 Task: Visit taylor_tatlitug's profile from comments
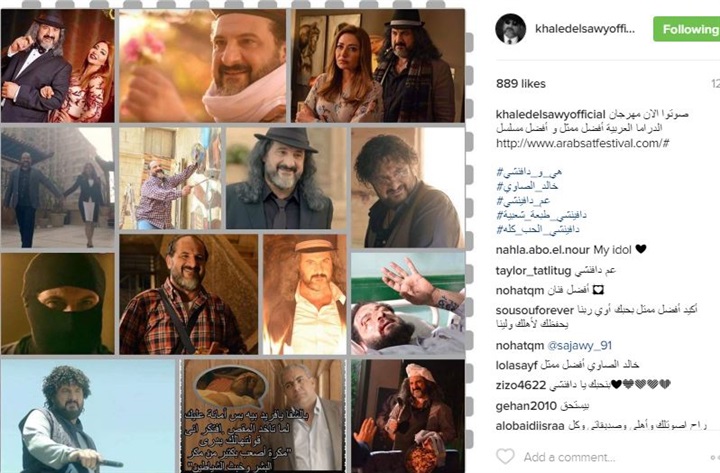[x=533, y=271]
